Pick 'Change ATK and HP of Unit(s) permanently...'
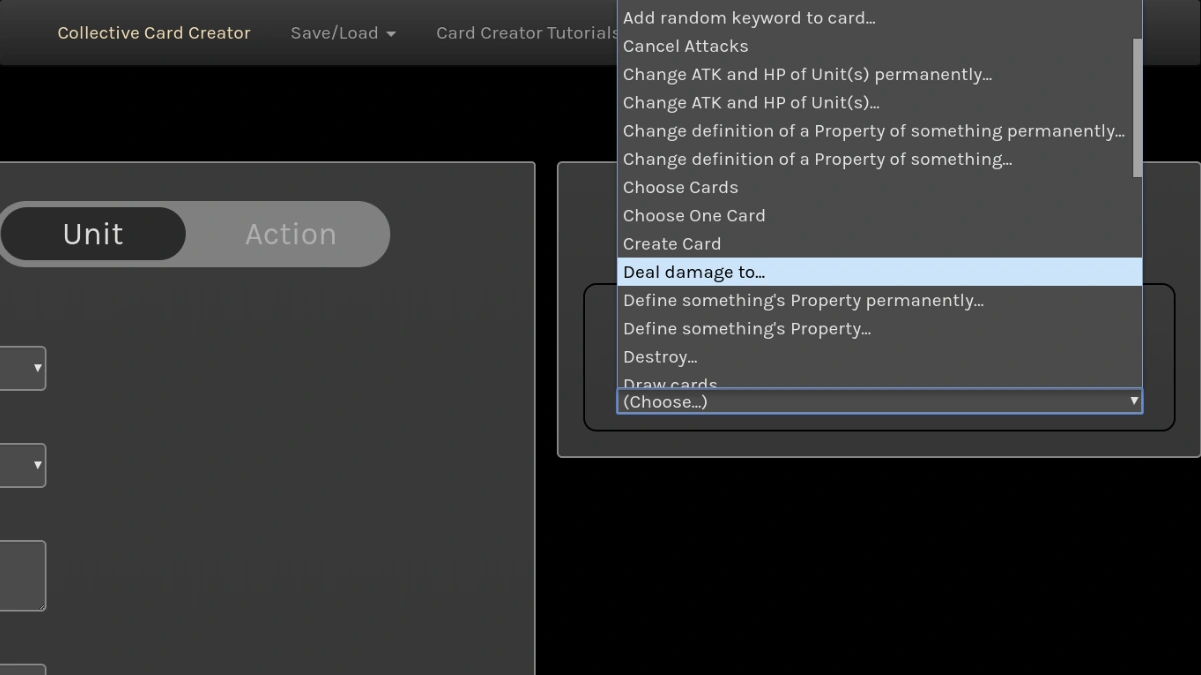This screenshot has height=675, width=1201. click(807, 74)
